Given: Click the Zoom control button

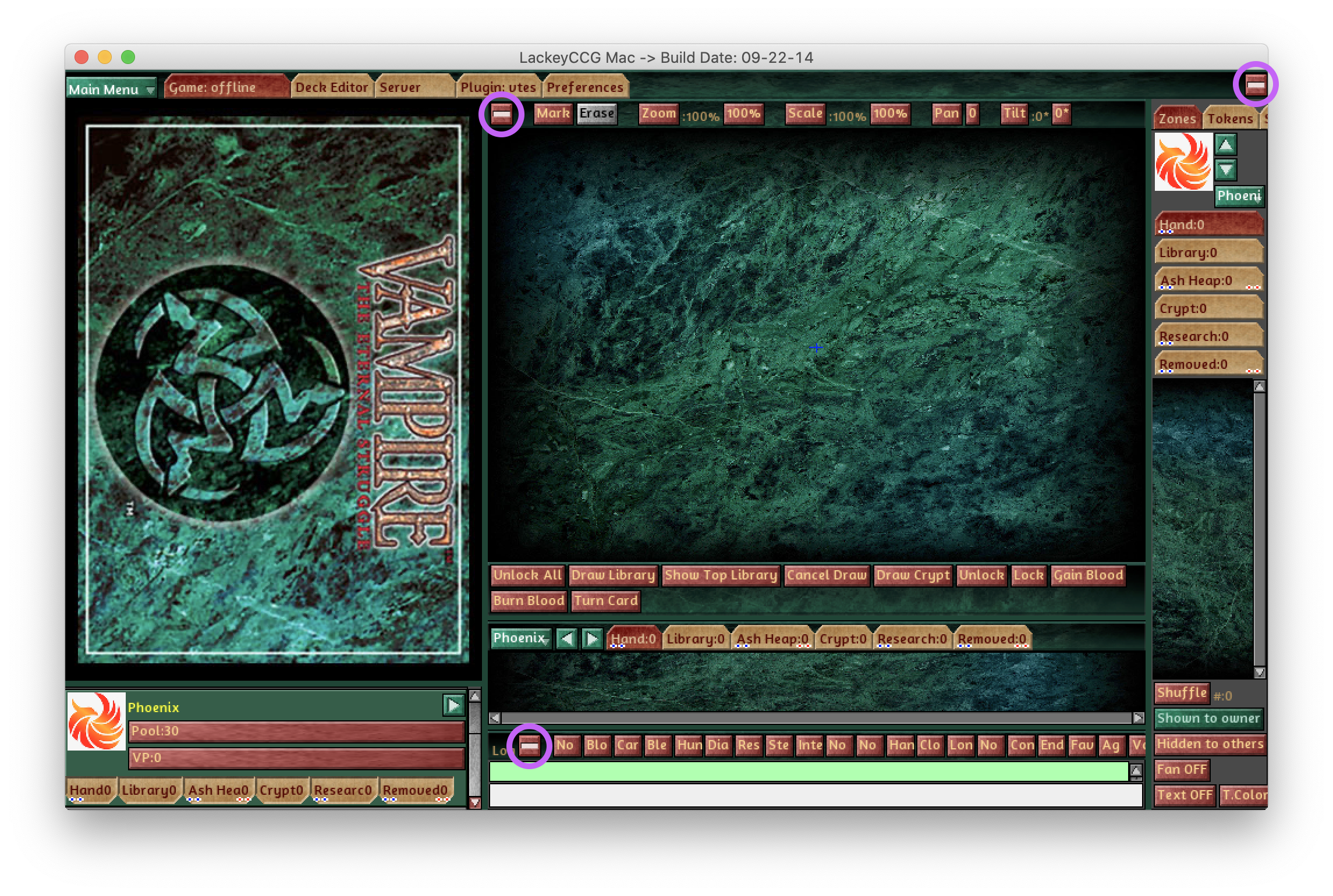Looking at the screenshot, I should tap(659, 114).
